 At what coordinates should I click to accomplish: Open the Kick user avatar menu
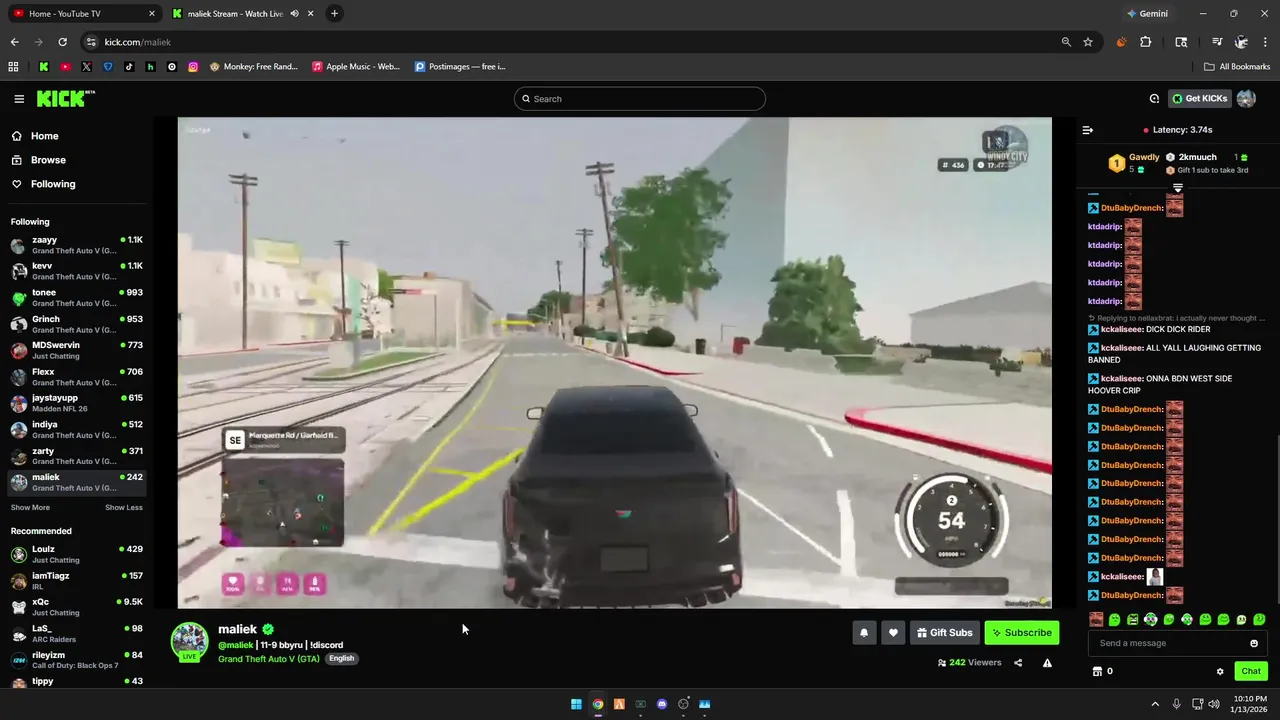click(1246, 99)
